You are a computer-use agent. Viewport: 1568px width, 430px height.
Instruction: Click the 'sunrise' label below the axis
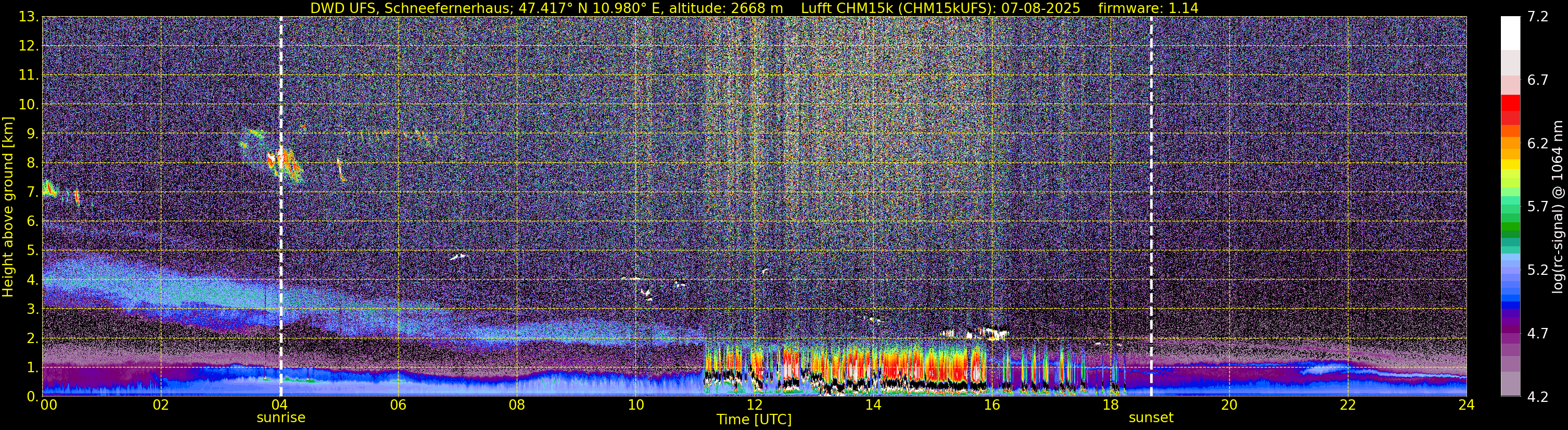281,418
